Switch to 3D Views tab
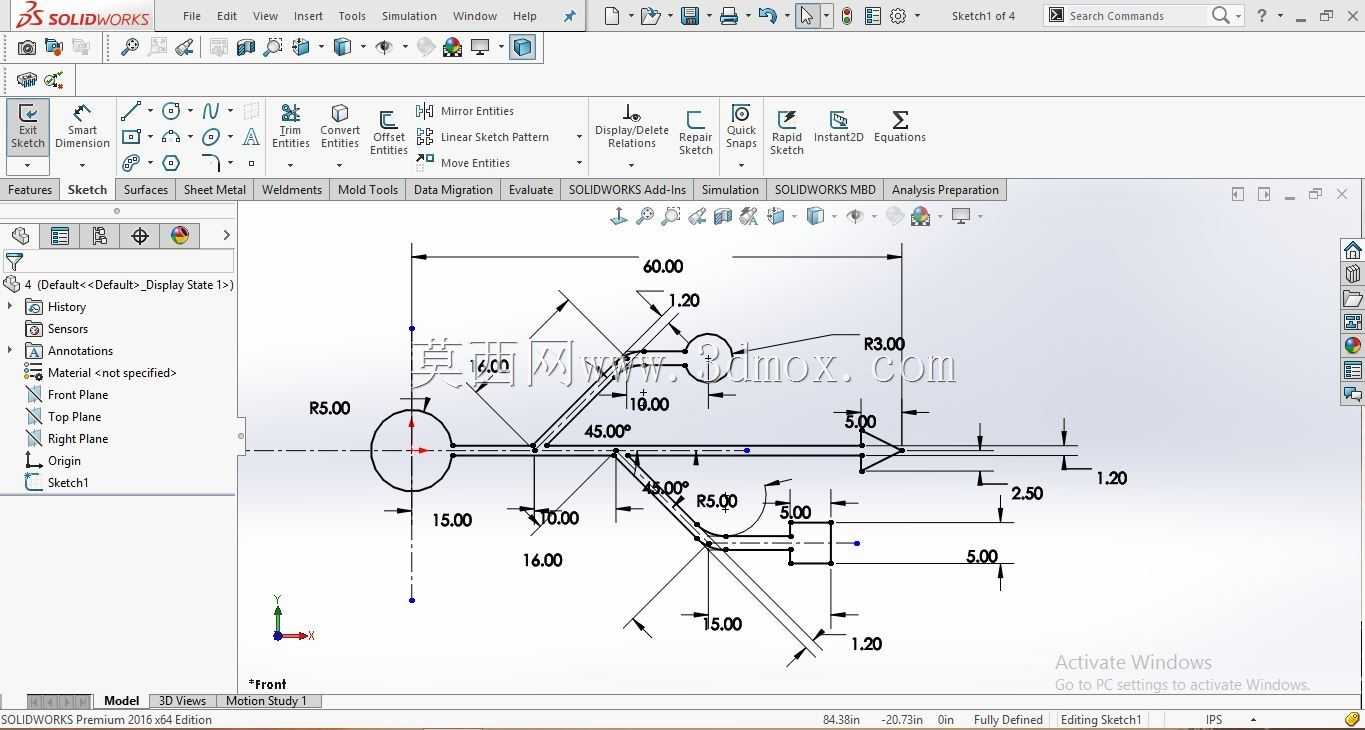This screenshot has height=730, width=1365. click(x=182, y=701)
